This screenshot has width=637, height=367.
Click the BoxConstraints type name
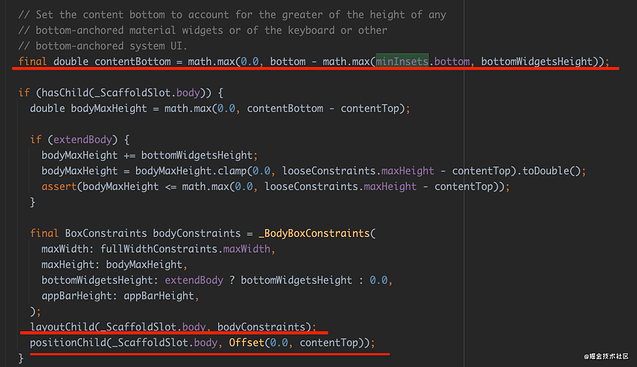click(x=106, y=233)
